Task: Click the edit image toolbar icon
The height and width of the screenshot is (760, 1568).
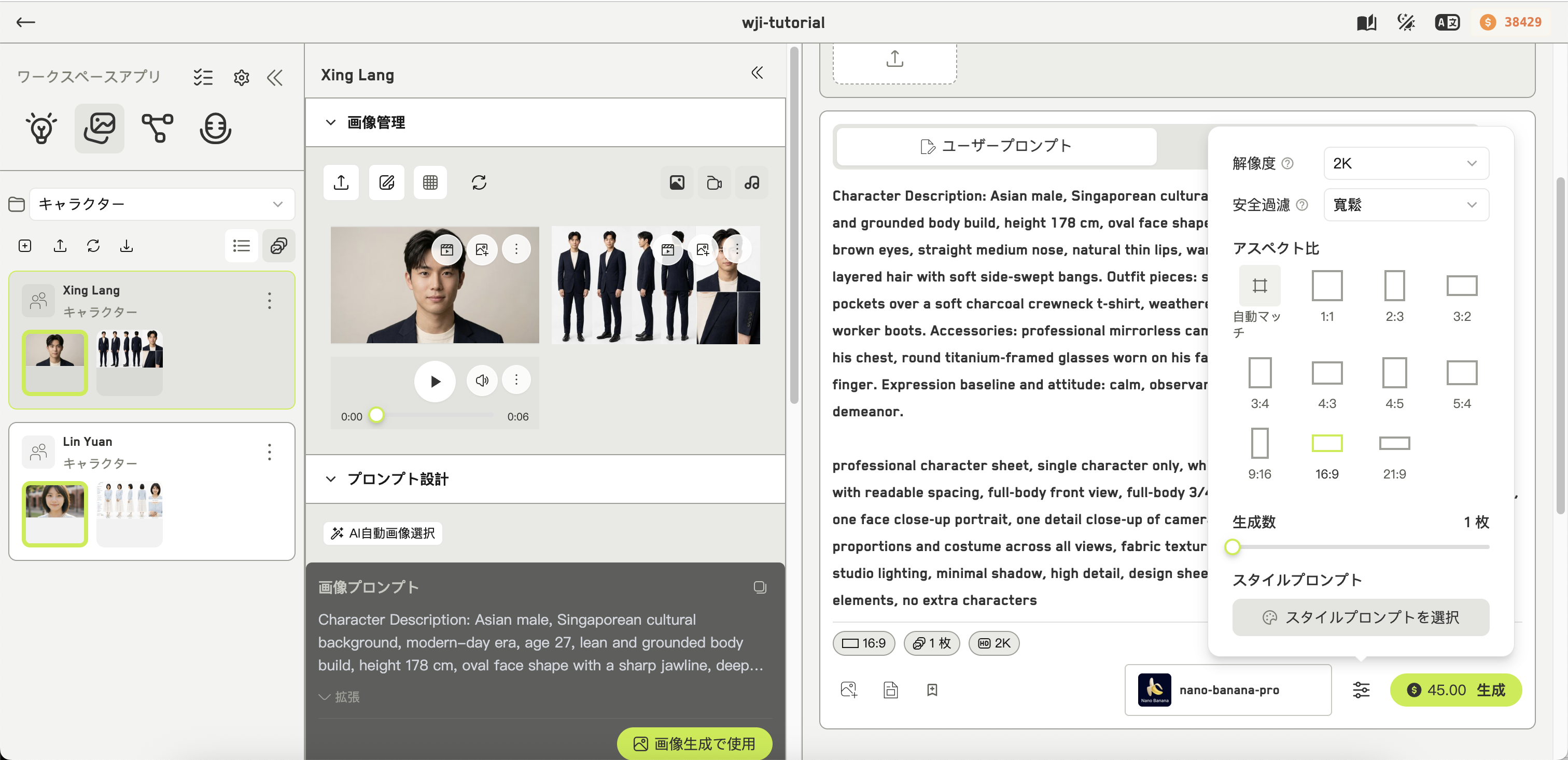Action: pyautogui.click(x=386, y=182)
